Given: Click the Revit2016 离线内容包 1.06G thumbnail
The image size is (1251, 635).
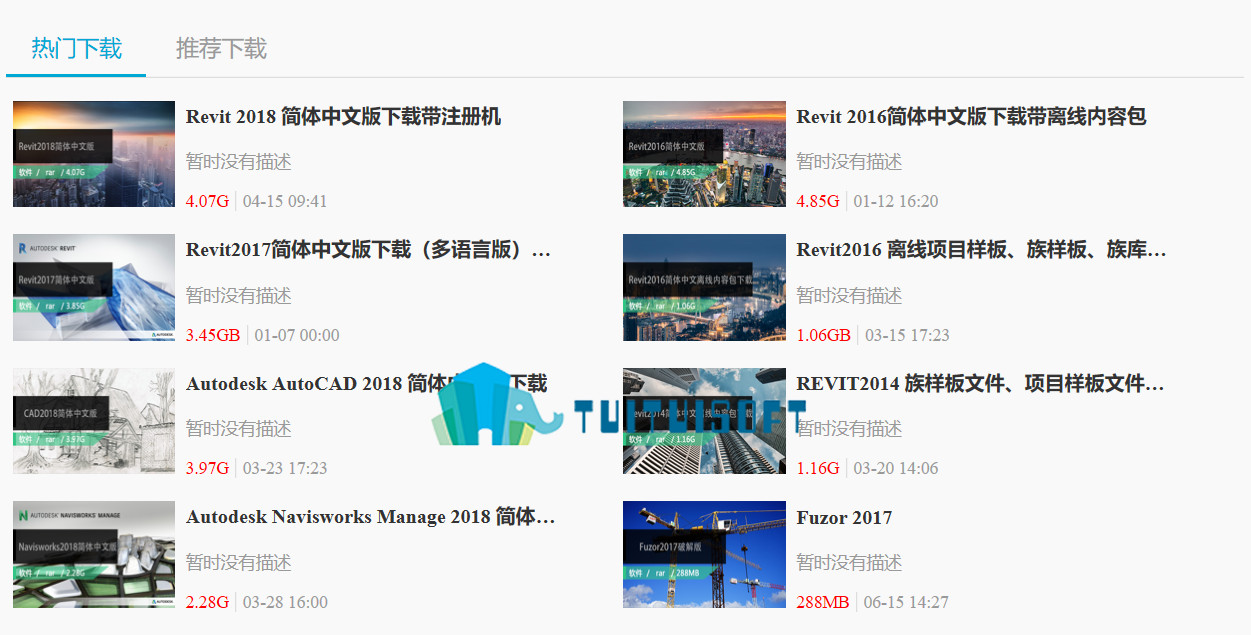Looking at the screenshot, I should pyautogui.click(x=704, y=288).
